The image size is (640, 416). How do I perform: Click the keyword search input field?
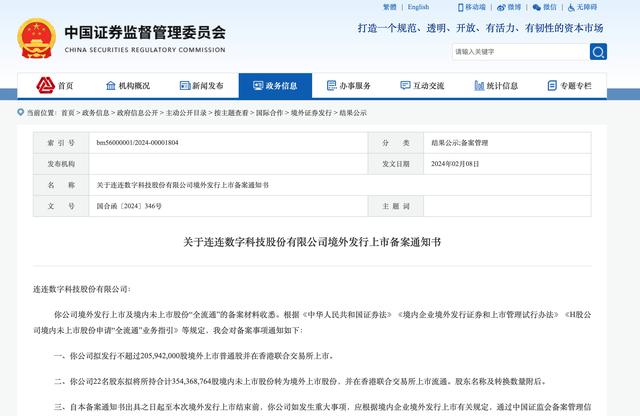coord(521,52)
